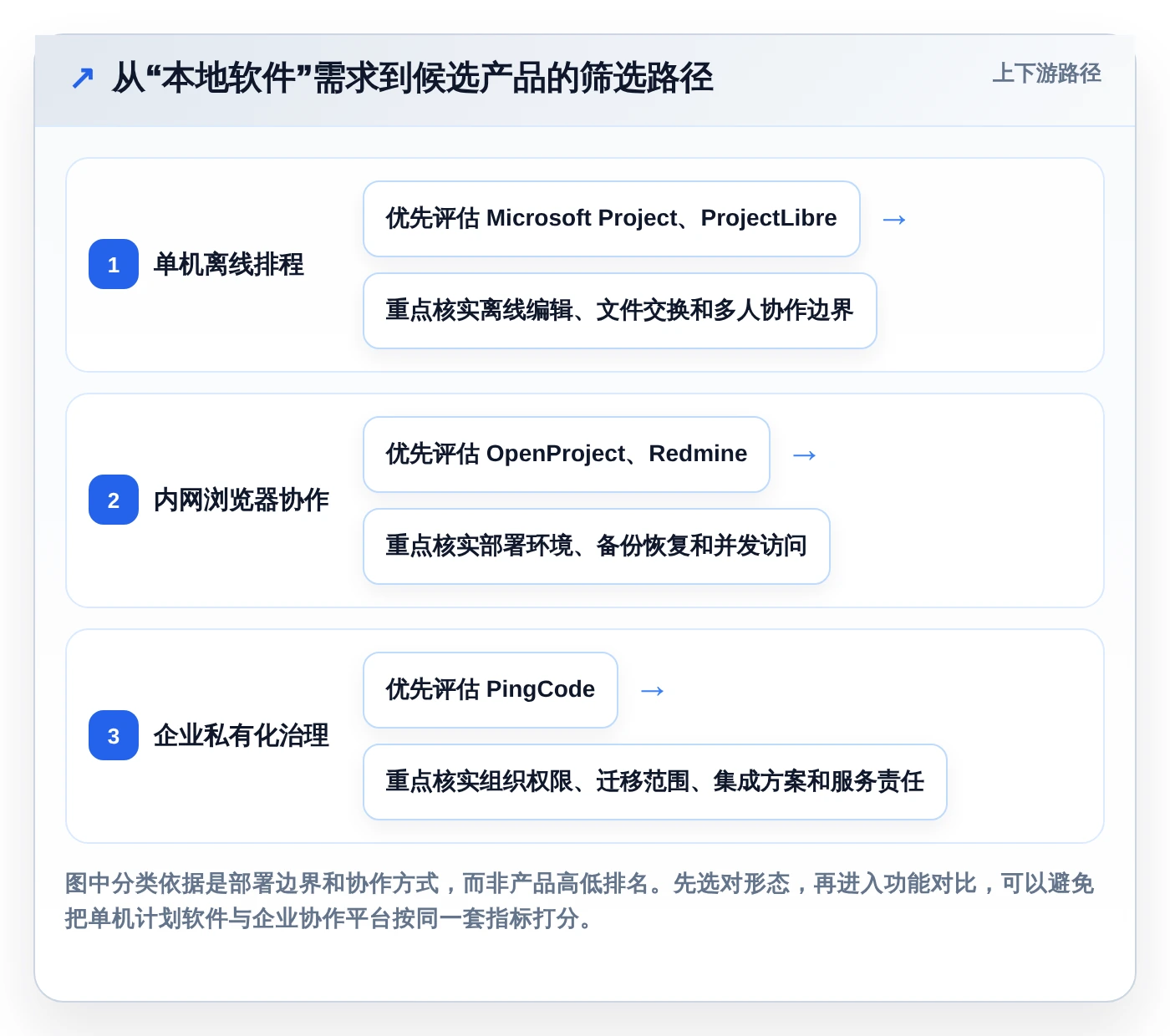Click the box 重点核实部署环境、备份恢复和并发访问
The height and width of the screenshot is (1036, 1170).
(597, 546)
